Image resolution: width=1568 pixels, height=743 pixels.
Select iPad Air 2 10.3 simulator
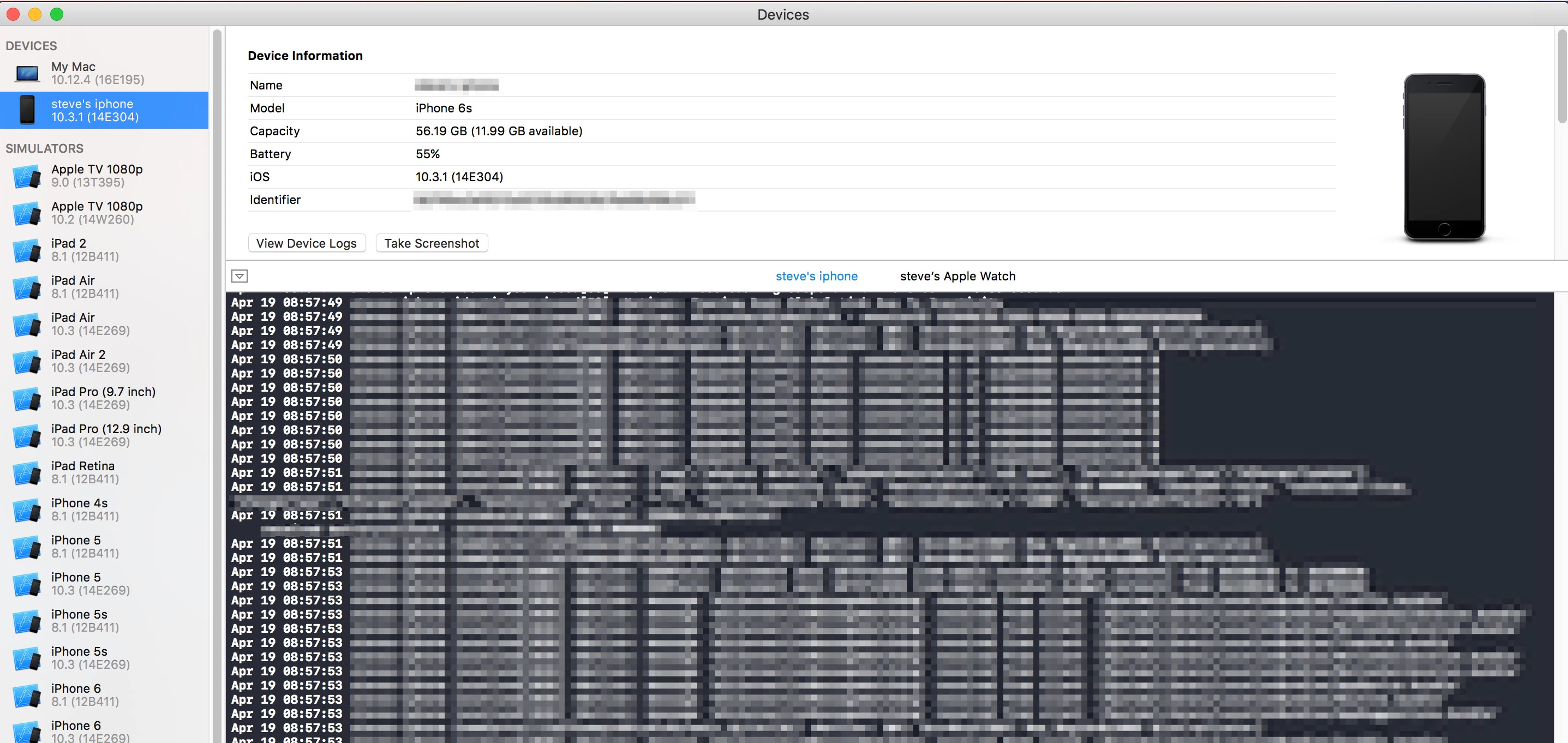(x=90, y=362)
